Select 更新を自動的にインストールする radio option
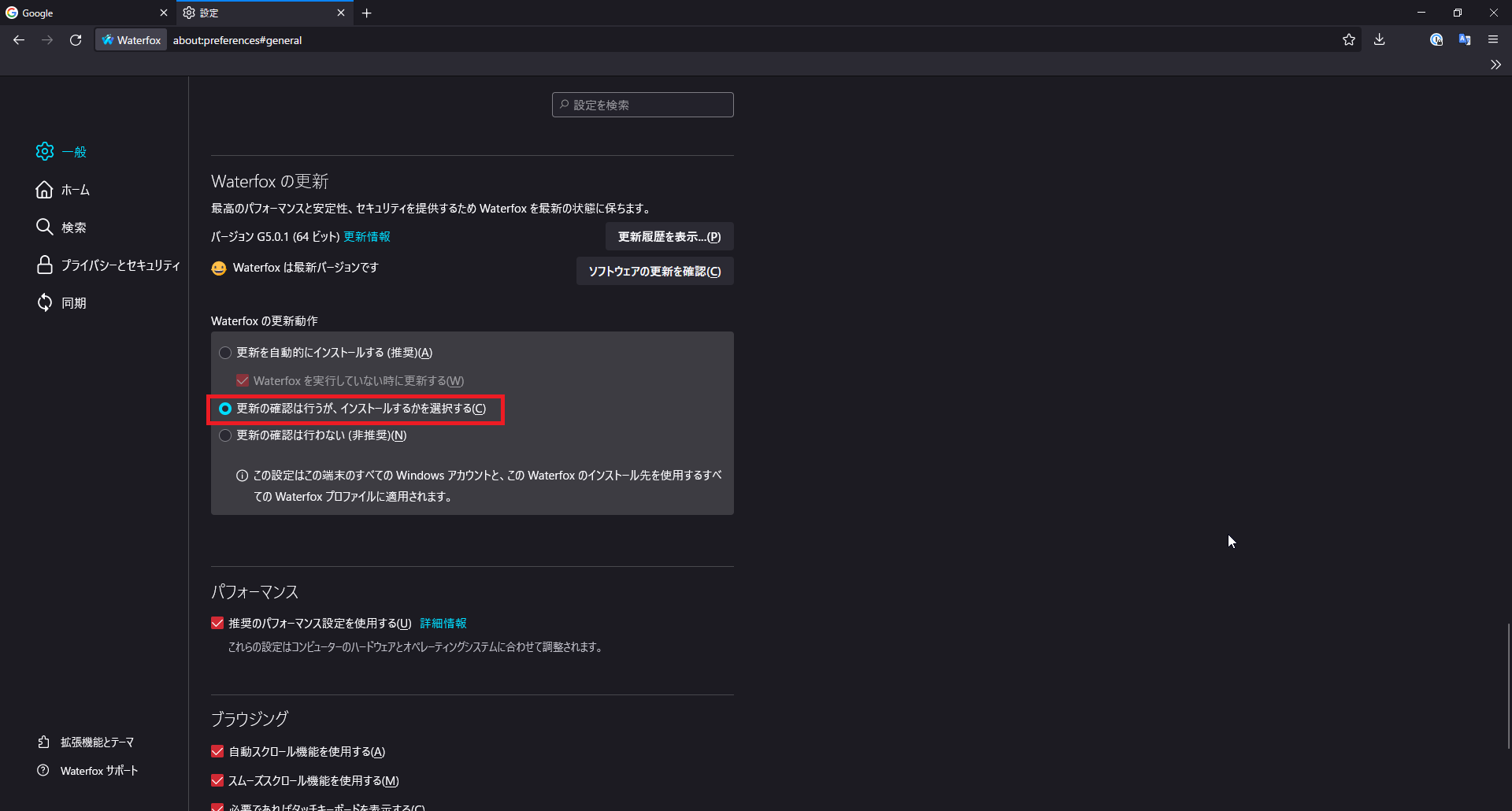Screen dimensions: 1512x811 [x=225, y=353]
